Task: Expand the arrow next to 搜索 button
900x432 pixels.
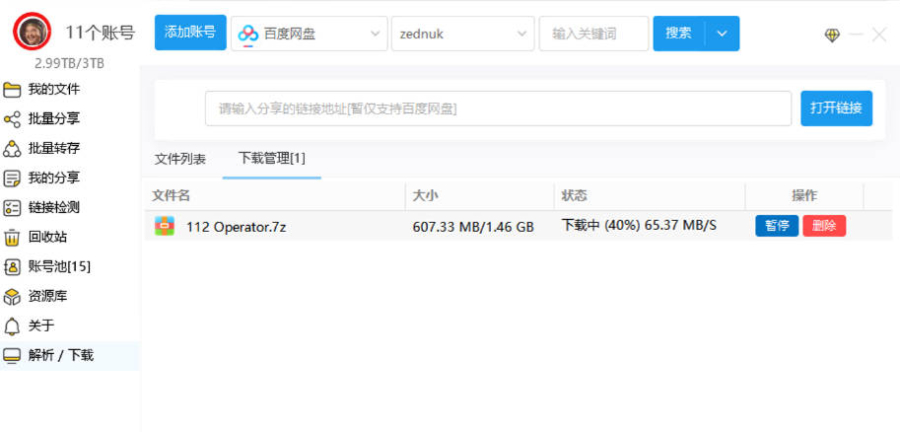Action: pyautogui.click(x=722, y=34)
